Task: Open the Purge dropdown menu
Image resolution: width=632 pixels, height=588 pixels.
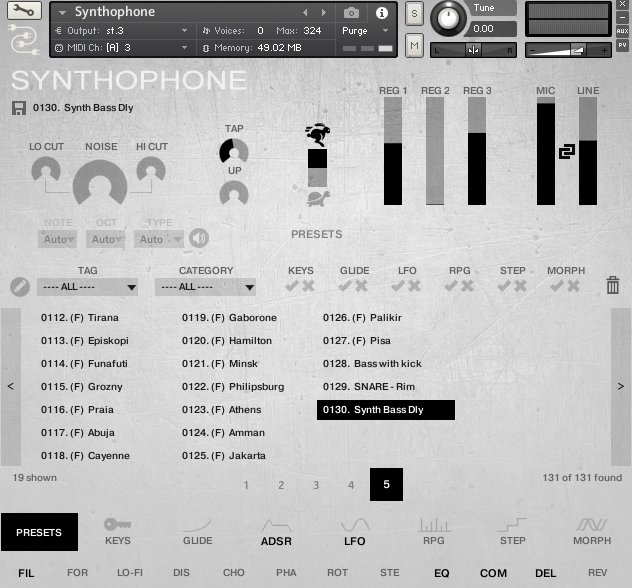Action: pos(365,31)
